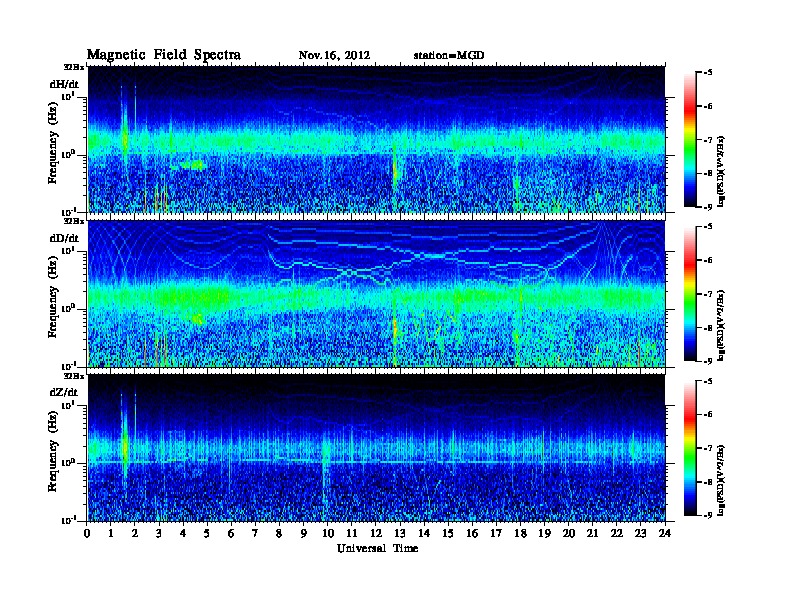
Task: Click the "Magnetic Field Spectra" title
Action: pyautogui.click(x=164, y=55)
